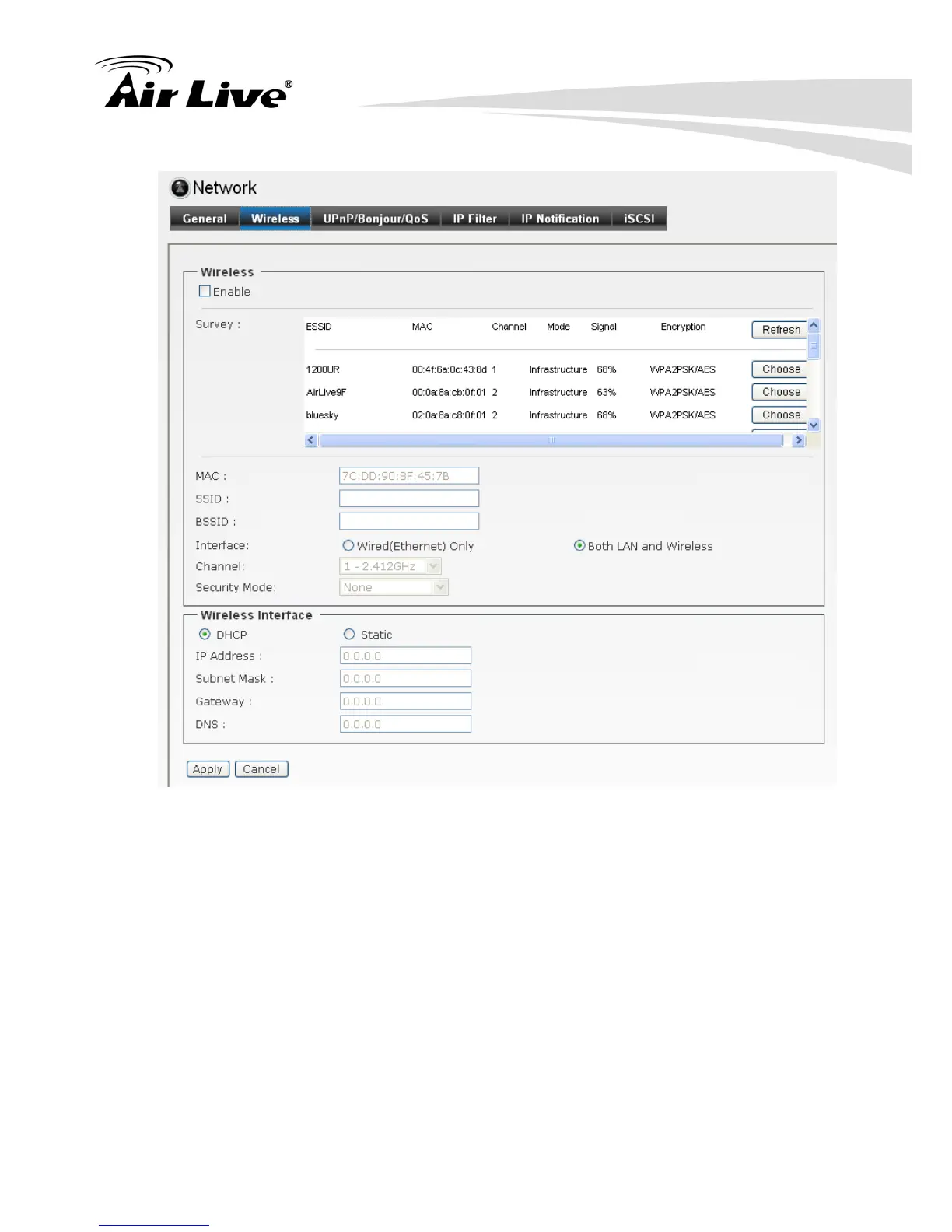Image resolution: width=952 pixels, height=1232 pixels.
Task: Choose the bluesky network
Action: pos(779,415)
